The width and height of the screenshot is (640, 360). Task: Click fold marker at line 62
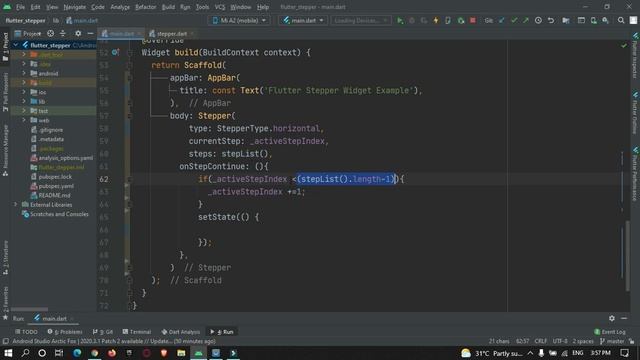pyautogui.click(x=130, y=179)
